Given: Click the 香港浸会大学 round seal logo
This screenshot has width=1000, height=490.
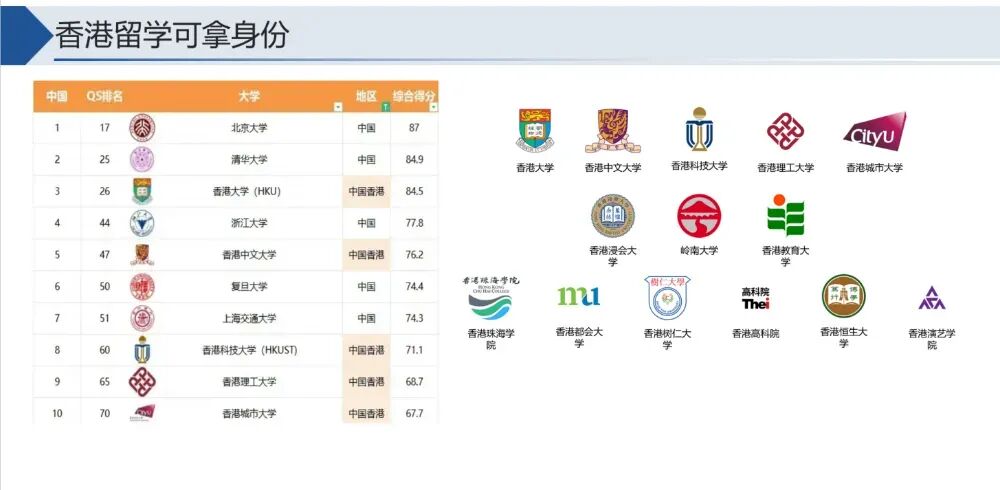Looking at the screenshot, I should [x=612, y=216].
